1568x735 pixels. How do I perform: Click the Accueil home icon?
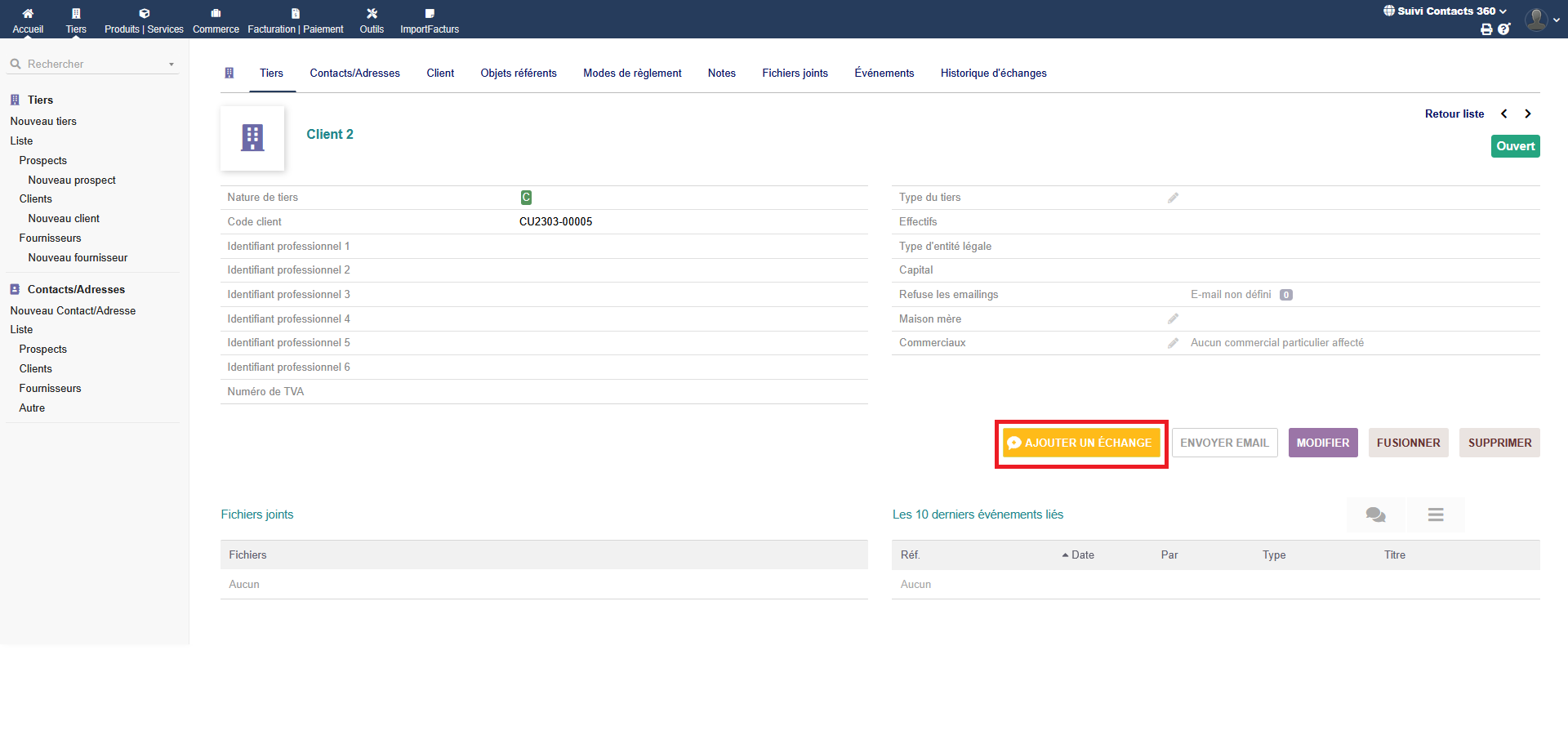28,14
